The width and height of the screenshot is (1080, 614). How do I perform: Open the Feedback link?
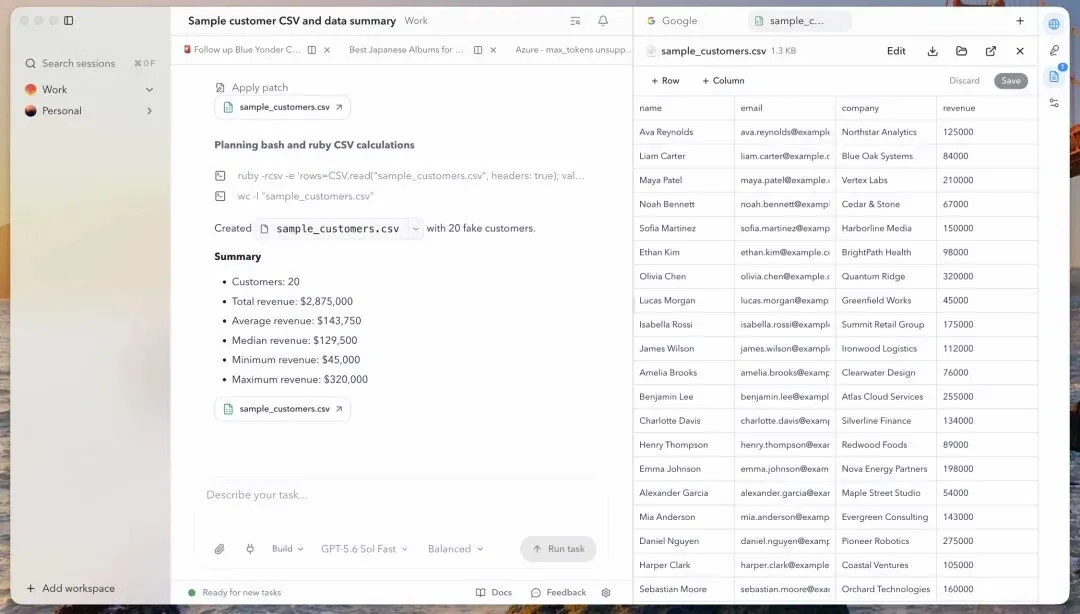click(x=559, y=593)
